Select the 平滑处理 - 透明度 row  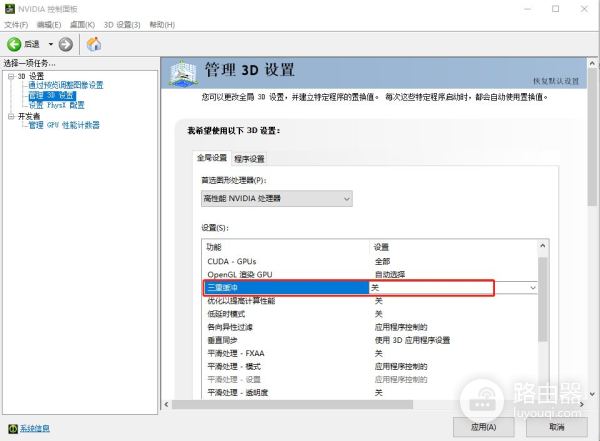point(369,392)
